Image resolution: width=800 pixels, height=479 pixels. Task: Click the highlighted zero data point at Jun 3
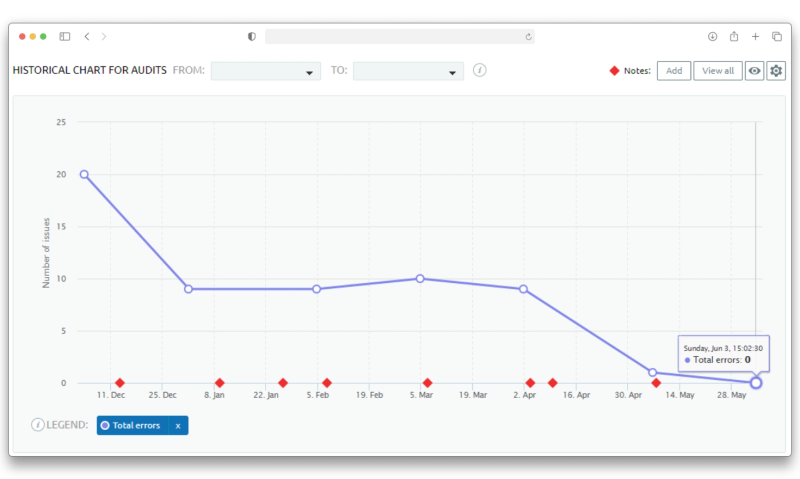[x=756, y=383]
